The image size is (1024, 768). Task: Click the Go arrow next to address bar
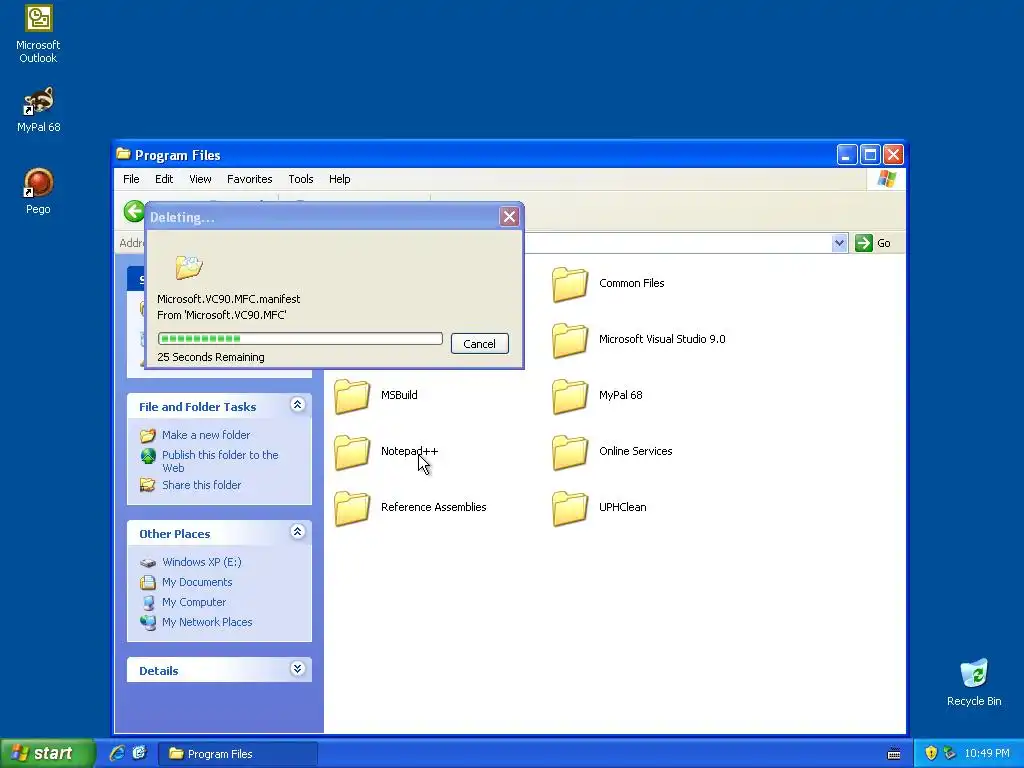[863, 243]
